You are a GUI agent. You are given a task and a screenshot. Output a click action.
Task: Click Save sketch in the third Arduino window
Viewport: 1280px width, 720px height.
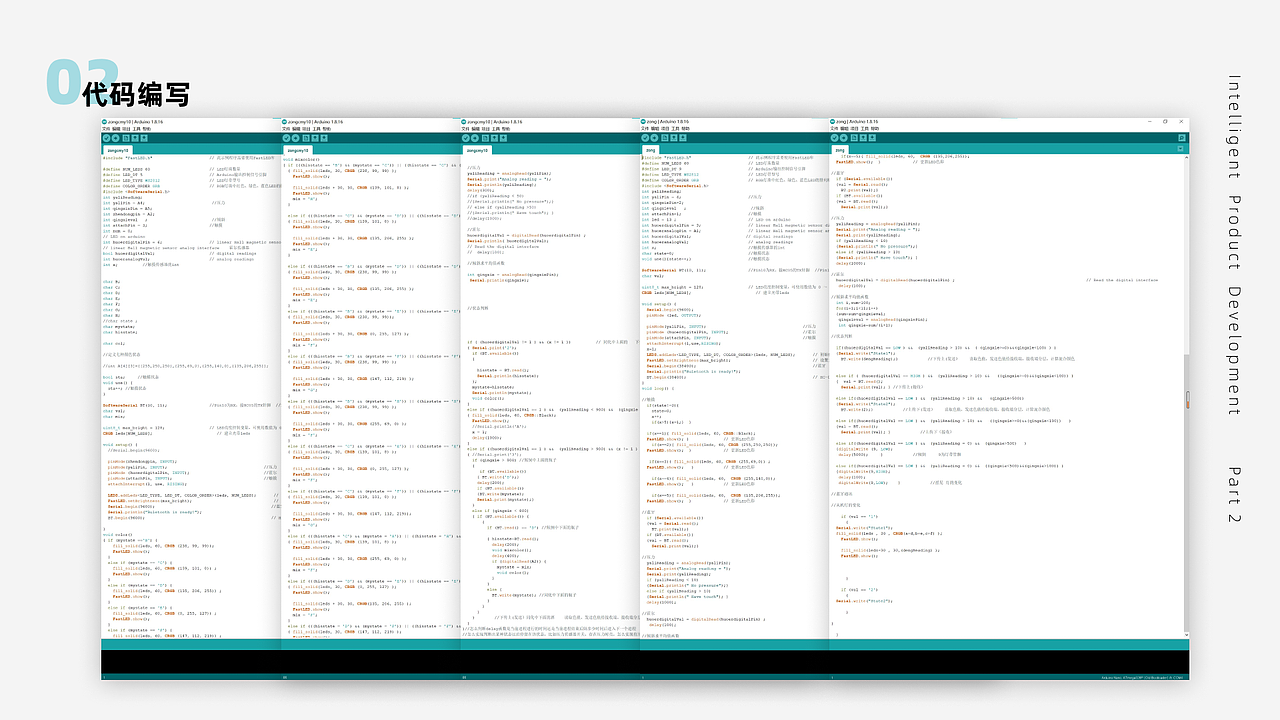point(503,138)
